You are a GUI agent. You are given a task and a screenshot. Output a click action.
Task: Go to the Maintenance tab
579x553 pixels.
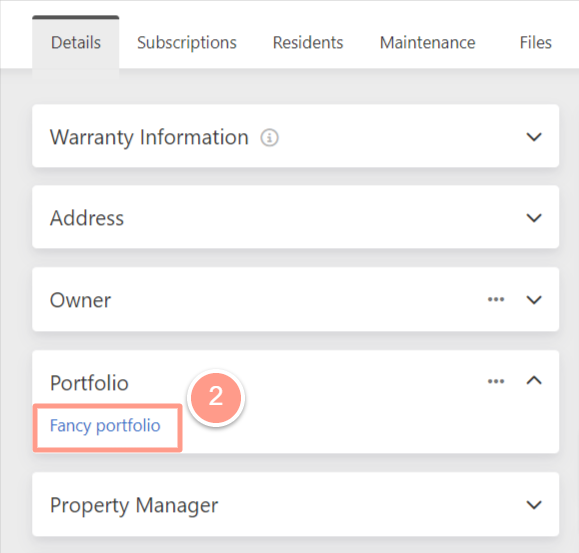pos(428,42)
